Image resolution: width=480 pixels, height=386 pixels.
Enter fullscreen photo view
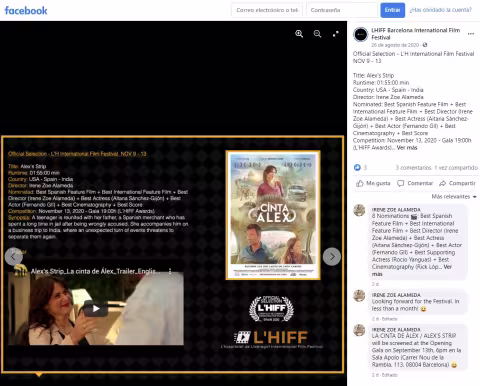click(x=336, y=34)
